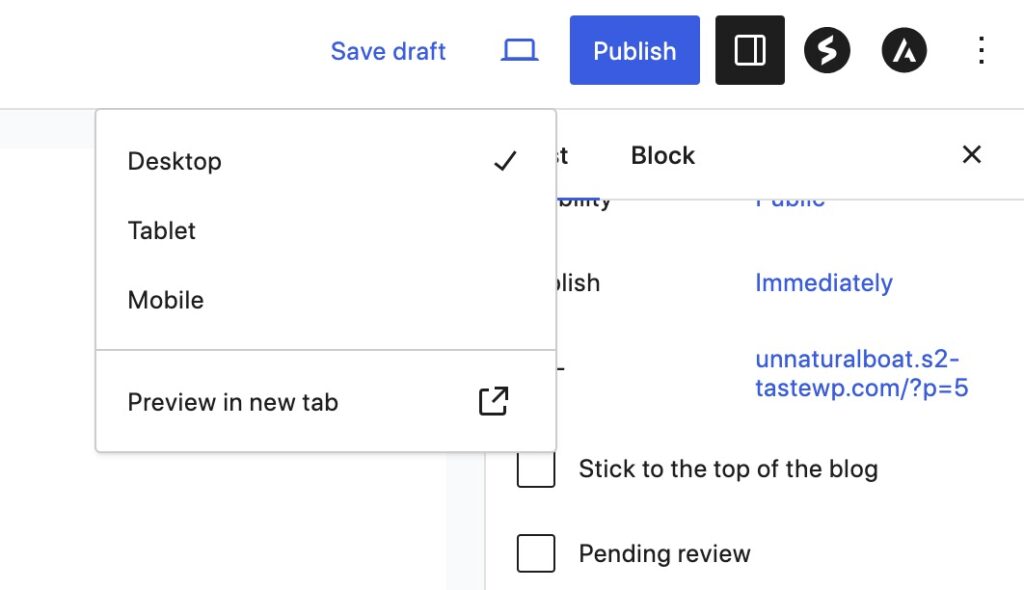Screen dimensions: 1024x590
Task: Check the Pending review box
Action: pyautogui.click(x=536, y=553)
